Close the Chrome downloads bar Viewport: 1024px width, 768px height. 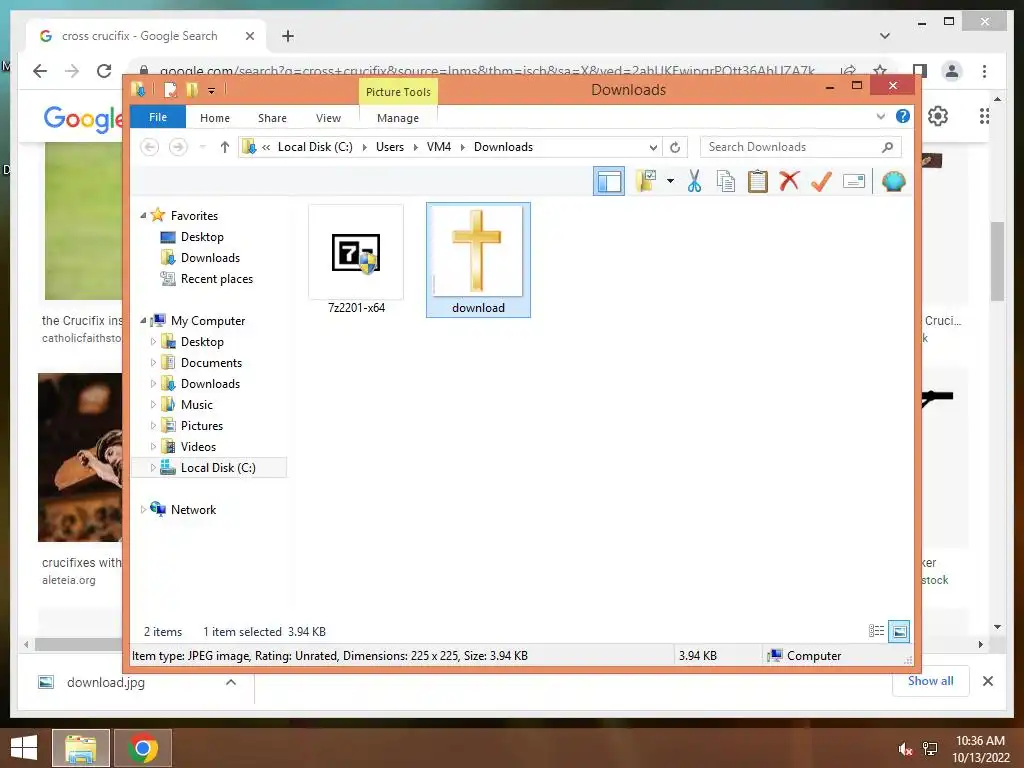point(988,681)
